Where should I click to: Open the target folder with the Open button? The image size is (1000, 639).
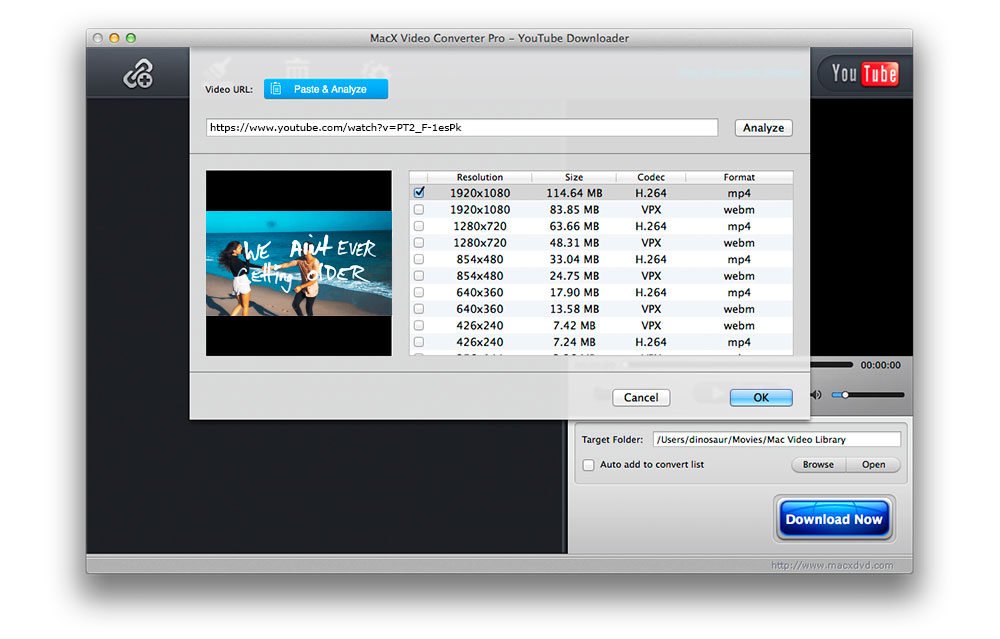873,464
